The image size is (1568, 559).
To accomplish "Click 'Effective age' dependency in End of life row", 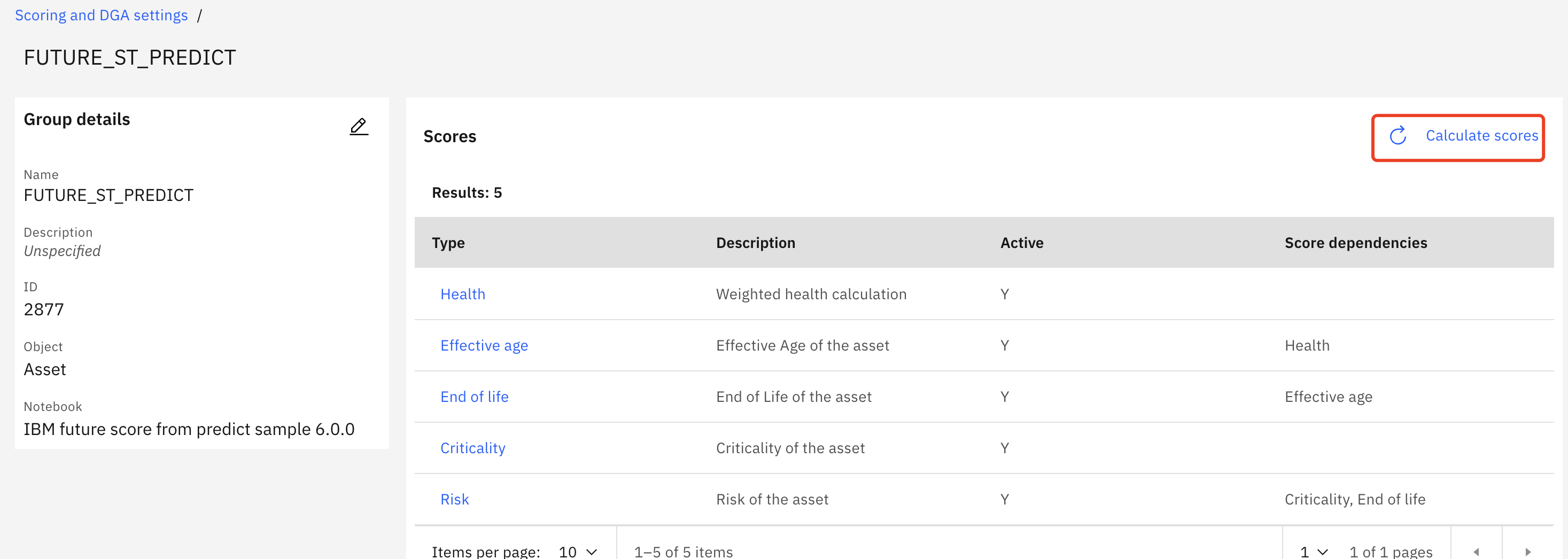I will 1328,397.
